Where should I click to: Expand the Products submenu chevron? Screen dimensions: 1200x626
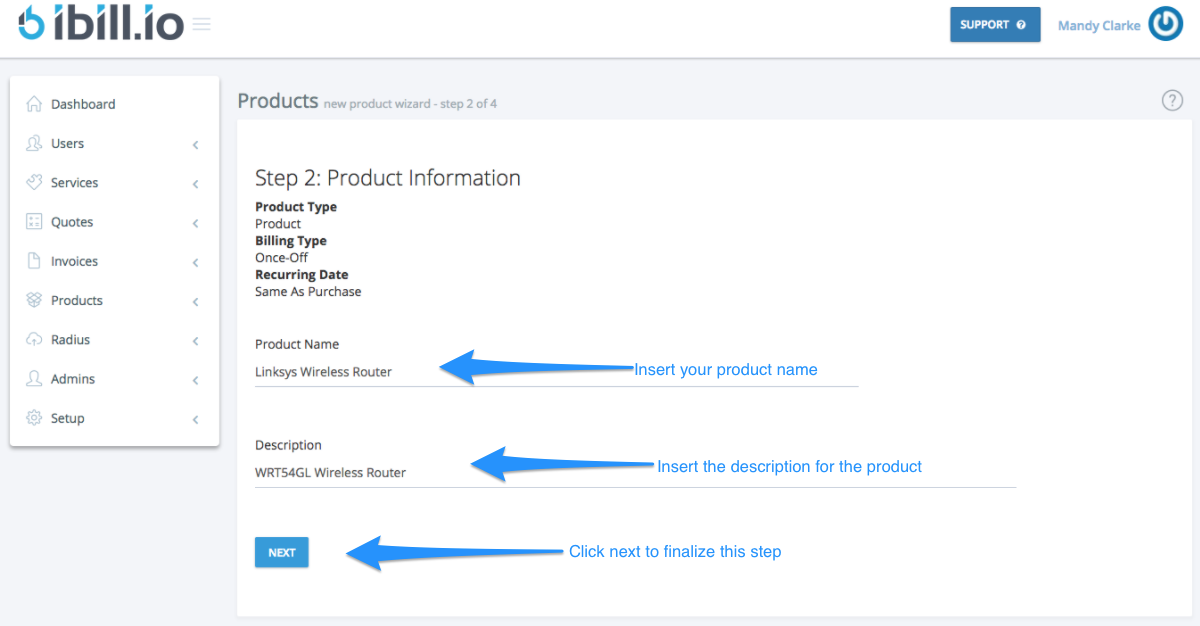click(x=196, y=302)
